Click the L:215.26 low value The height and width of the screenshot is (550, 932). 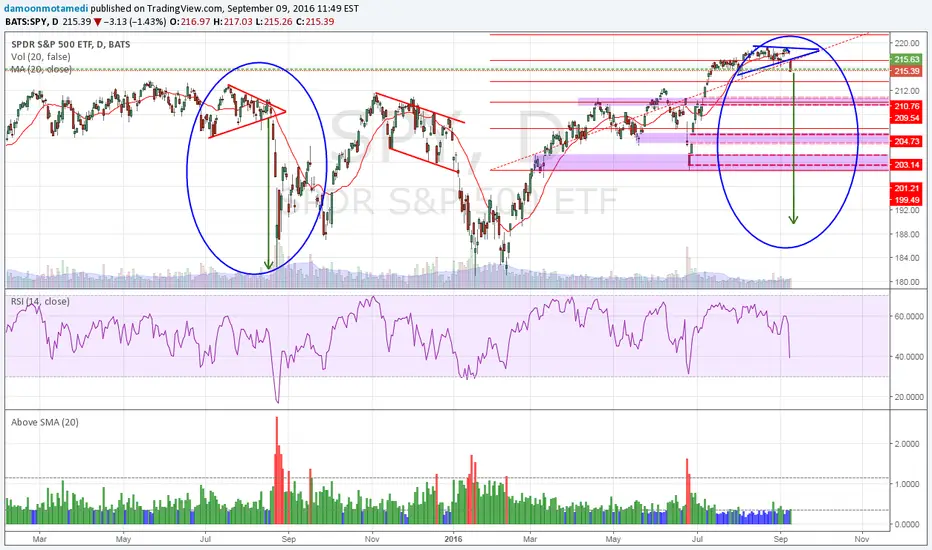(275, 21)
